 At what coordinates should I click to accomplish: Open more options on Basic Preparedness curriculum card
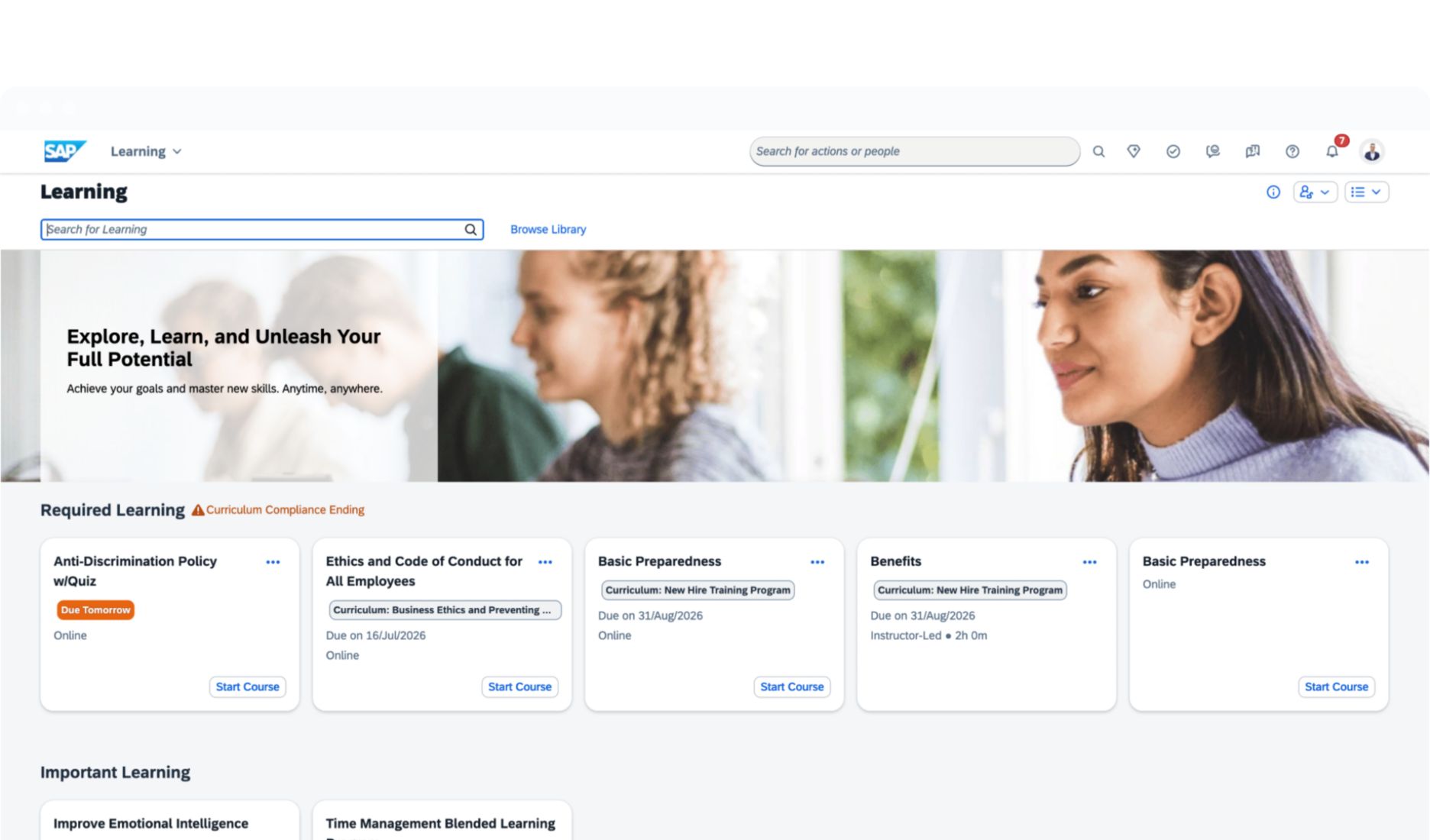click(817, 562)
